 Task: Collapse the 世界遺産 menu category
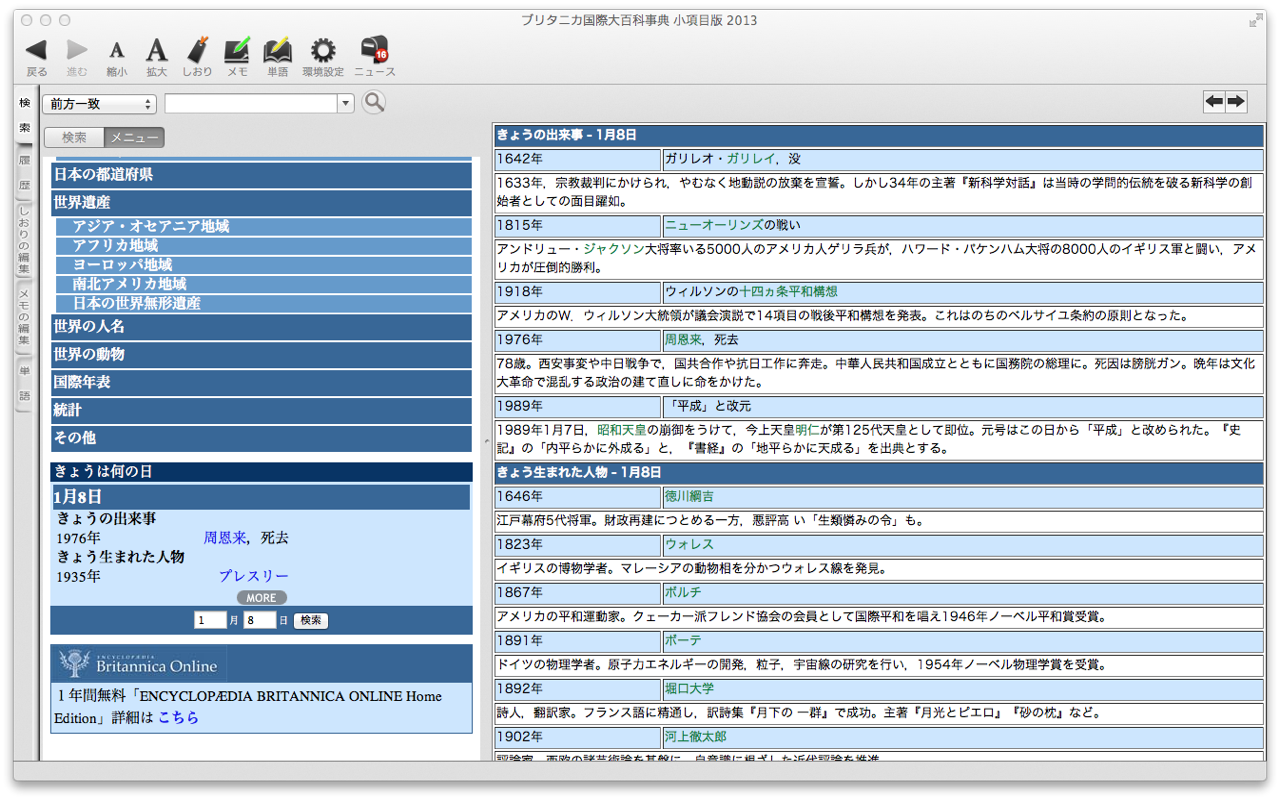261,202
